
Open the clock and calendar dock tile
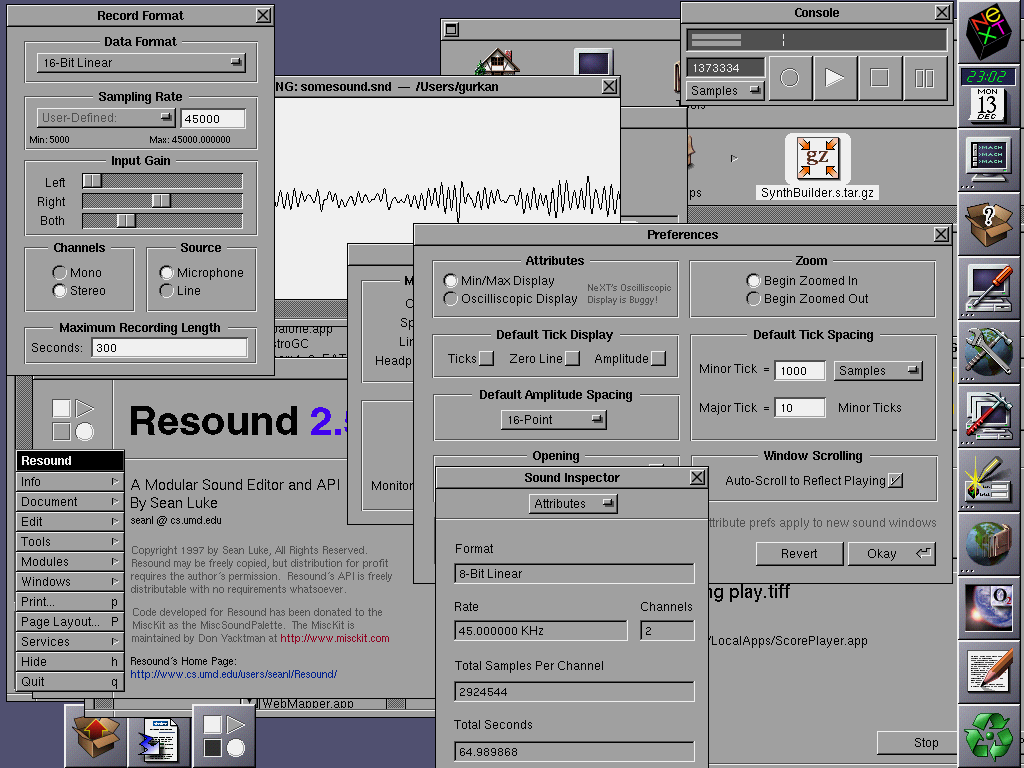click(x=988, y=95)
